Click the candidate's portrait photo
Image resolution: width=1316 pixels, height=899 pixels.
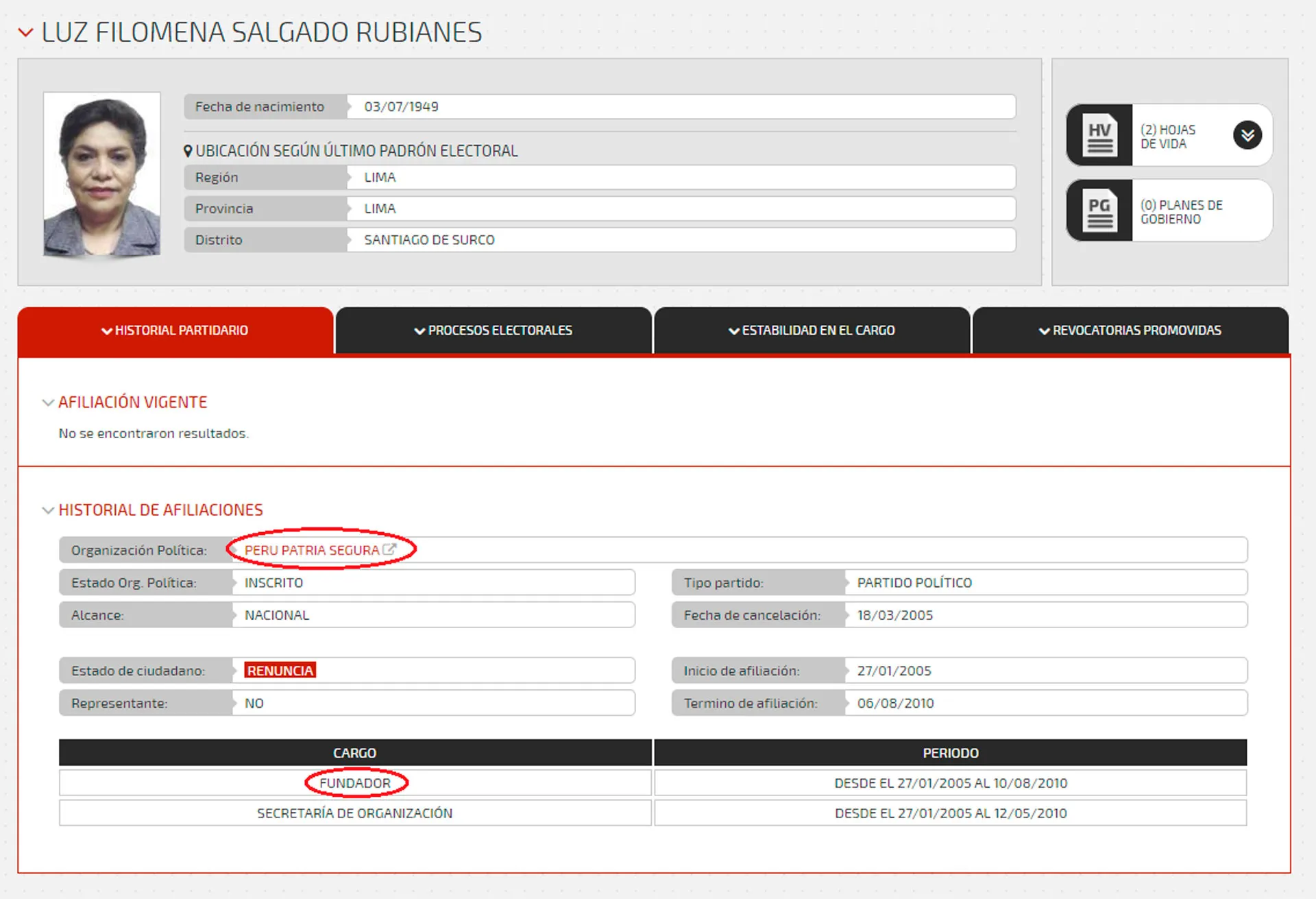coord(102,174)
